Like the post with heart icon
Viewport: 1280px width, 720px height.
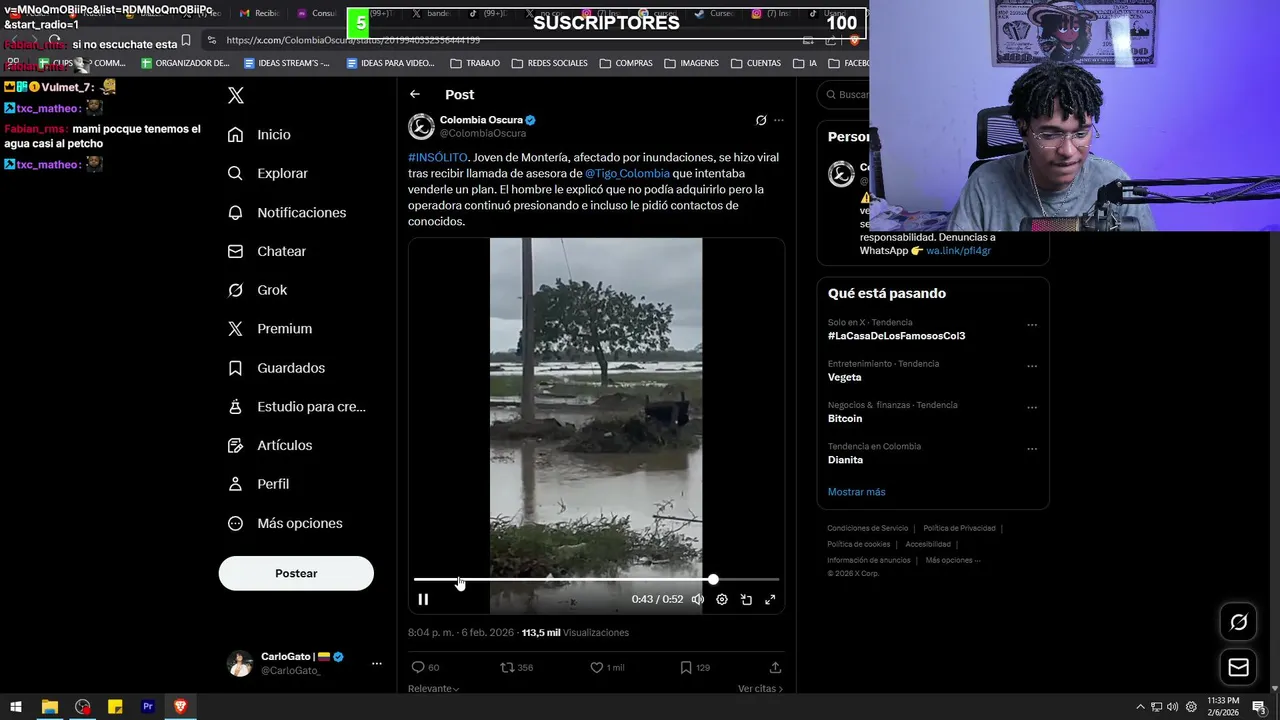click(x=606, y=667)
